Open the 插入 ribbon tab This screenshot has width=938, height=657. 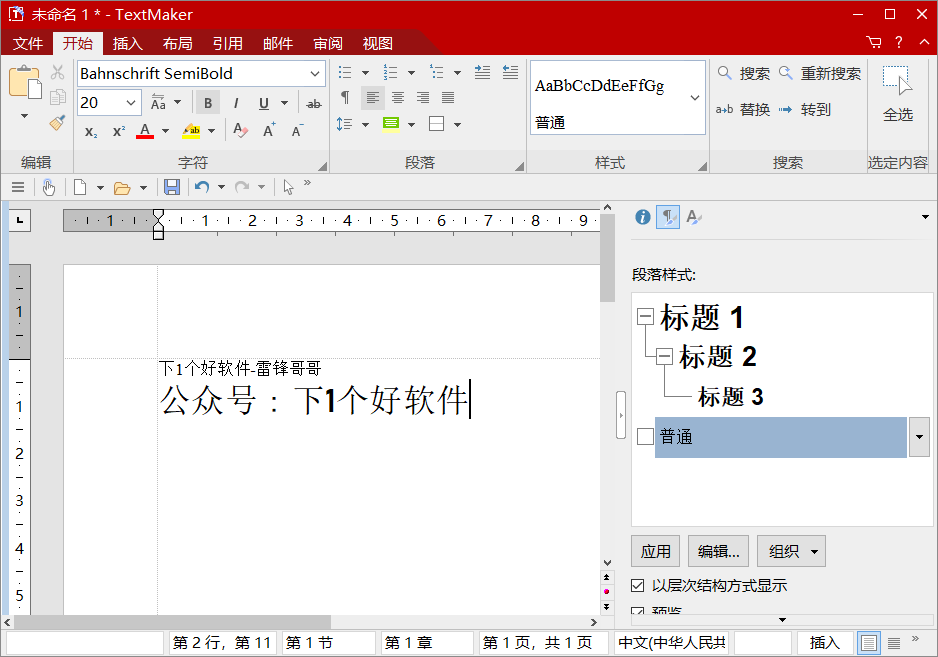coord(127,43)
